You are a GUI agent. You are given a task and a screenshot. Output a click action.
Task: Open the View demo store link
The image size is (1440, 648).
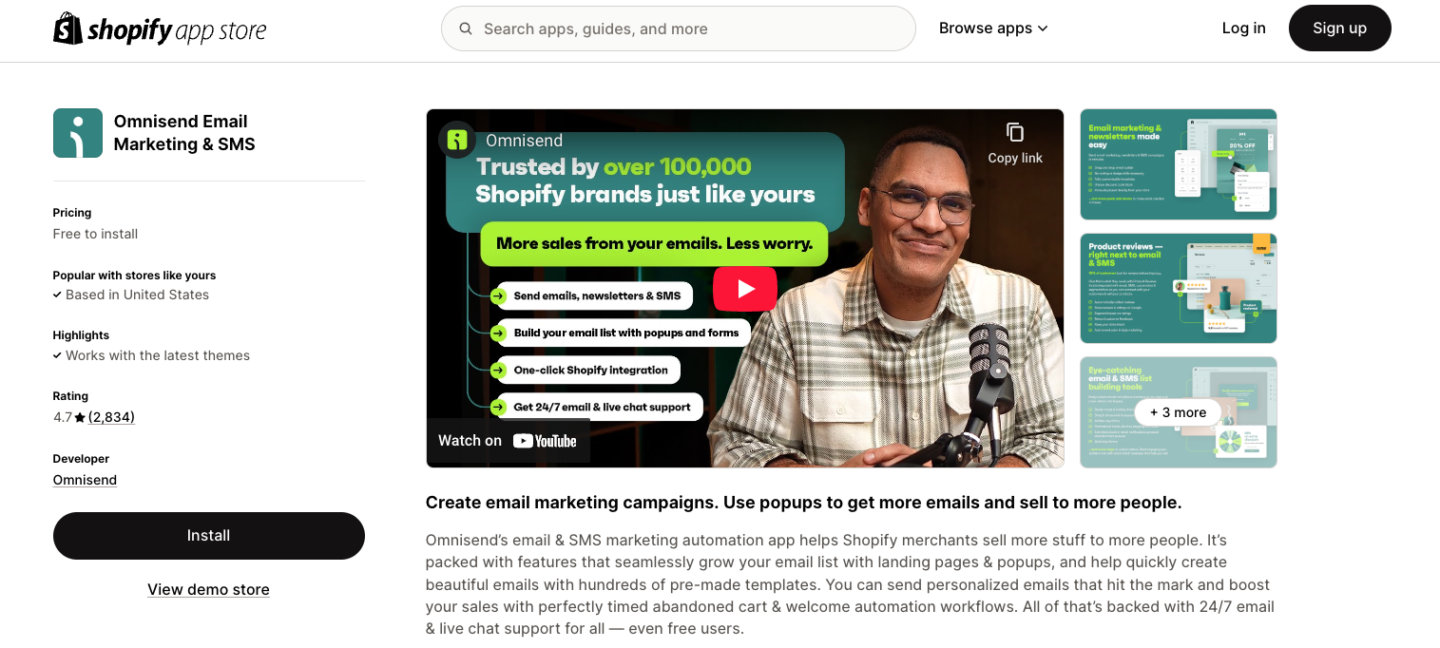click(208, 590)
